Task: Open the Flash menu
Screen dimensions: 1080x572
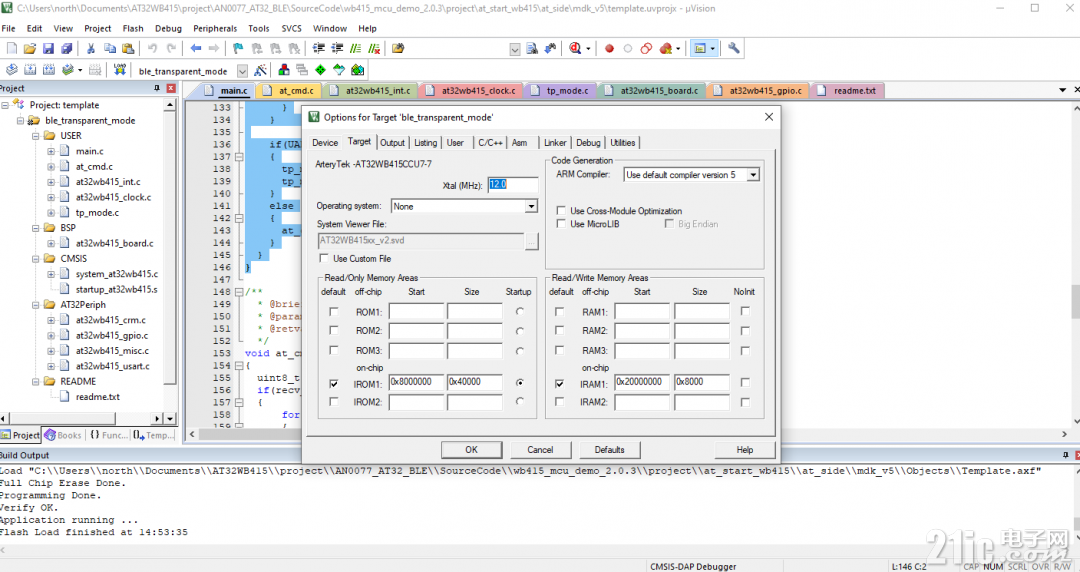Action: coord(133,28)
